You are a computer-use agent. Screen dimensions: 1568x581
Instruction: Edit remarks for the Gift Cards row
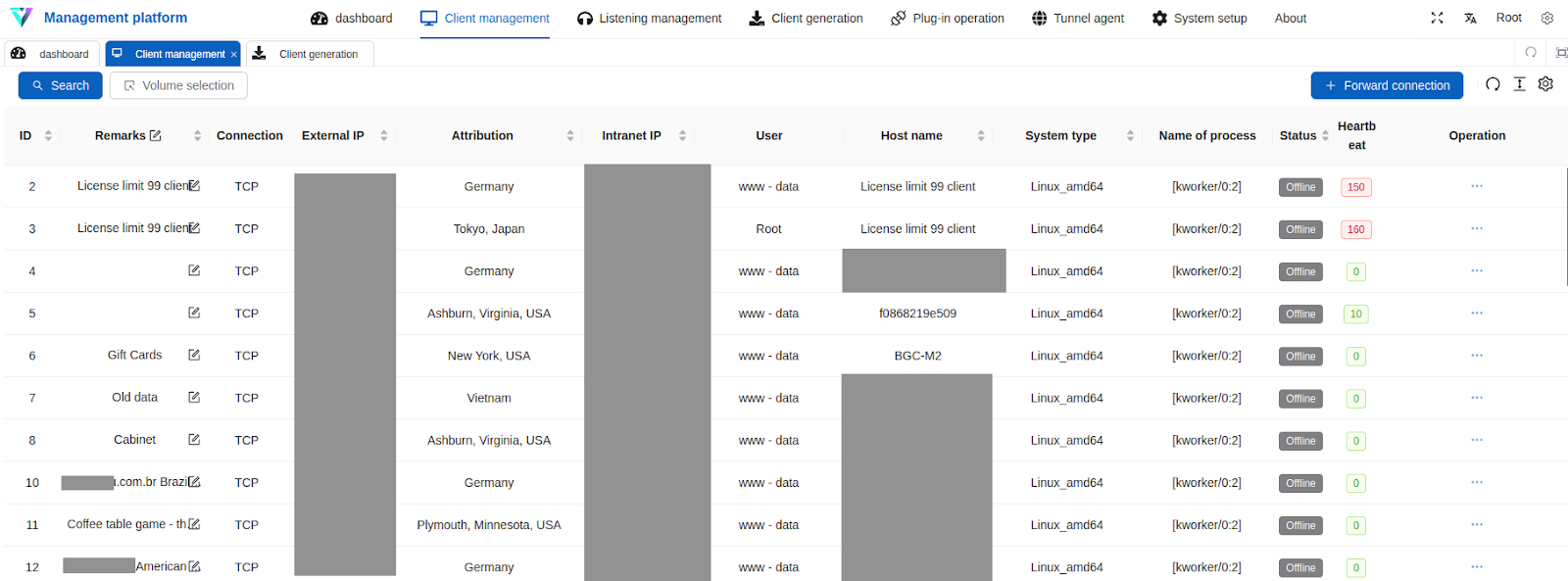(194, 355)
